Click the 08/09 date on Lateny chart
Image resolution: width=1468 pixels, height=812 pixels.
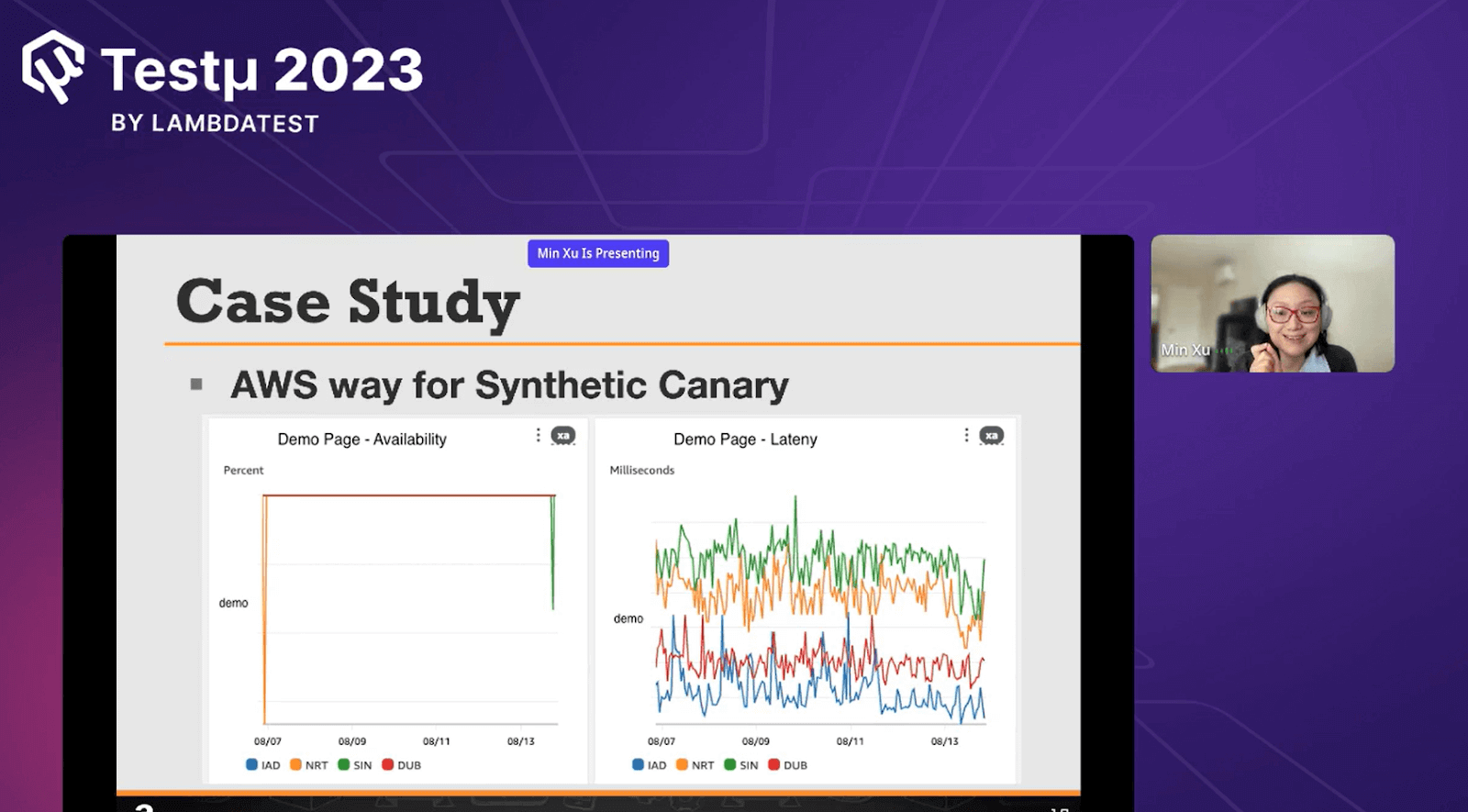[756, 741]
